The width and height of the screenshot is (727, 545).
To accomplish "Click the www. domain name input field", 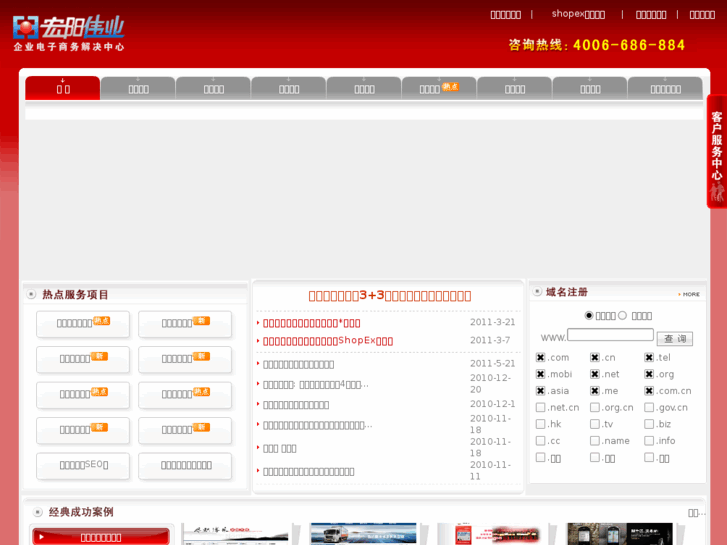I will click(610, 335).
